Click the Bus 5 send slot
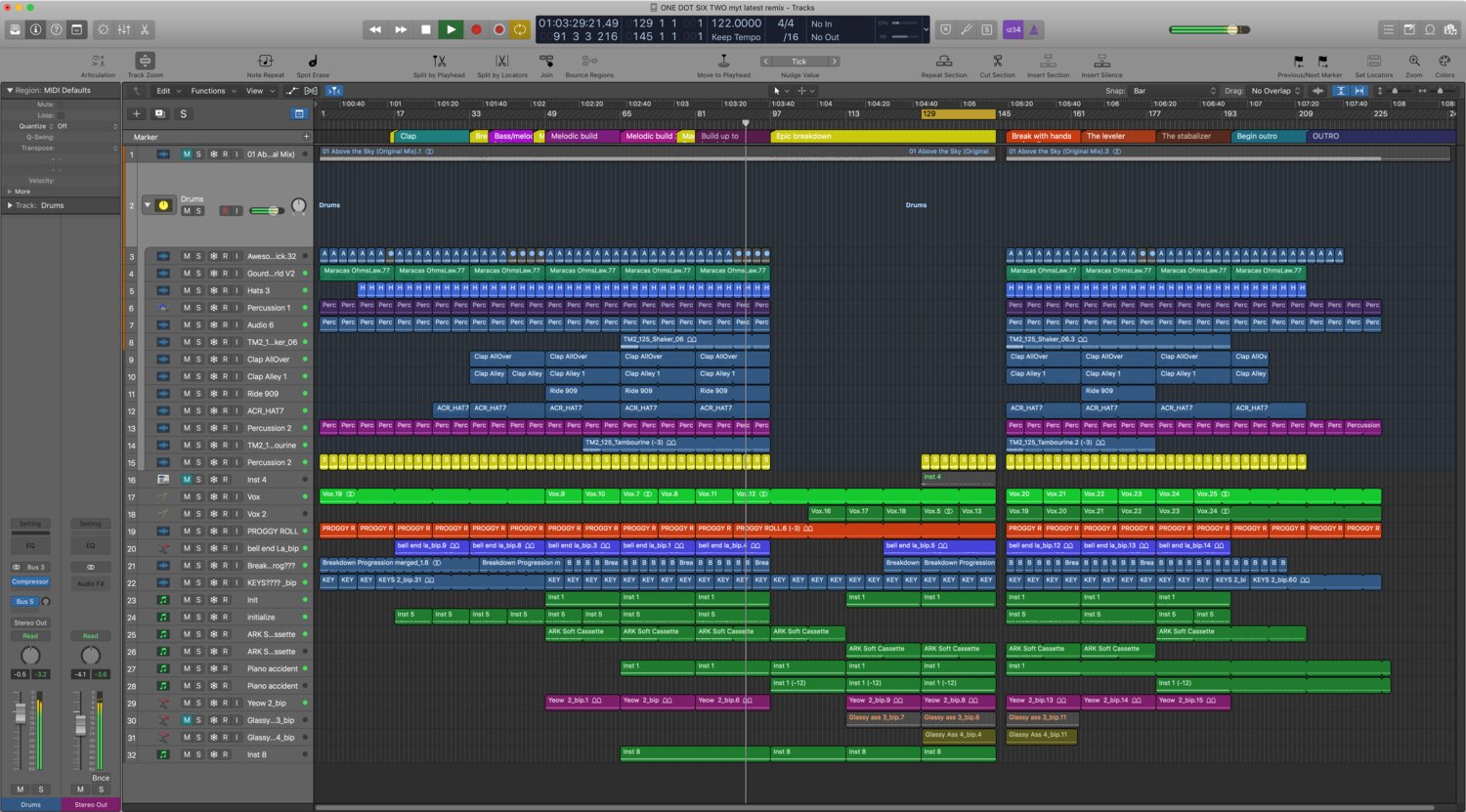This screenshot has height=812, width=1466. 23,602
